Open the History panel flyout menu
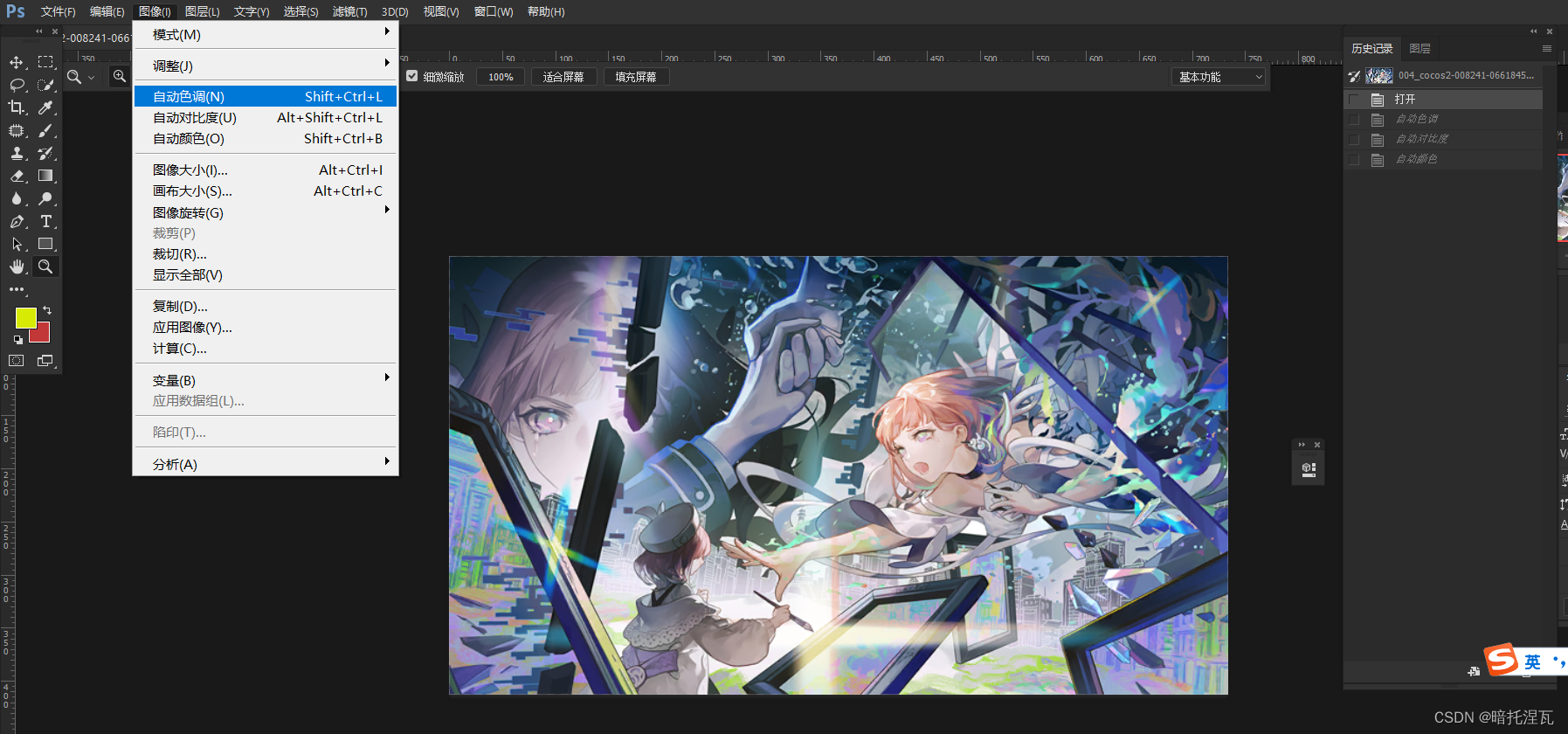 [1546, 49]
